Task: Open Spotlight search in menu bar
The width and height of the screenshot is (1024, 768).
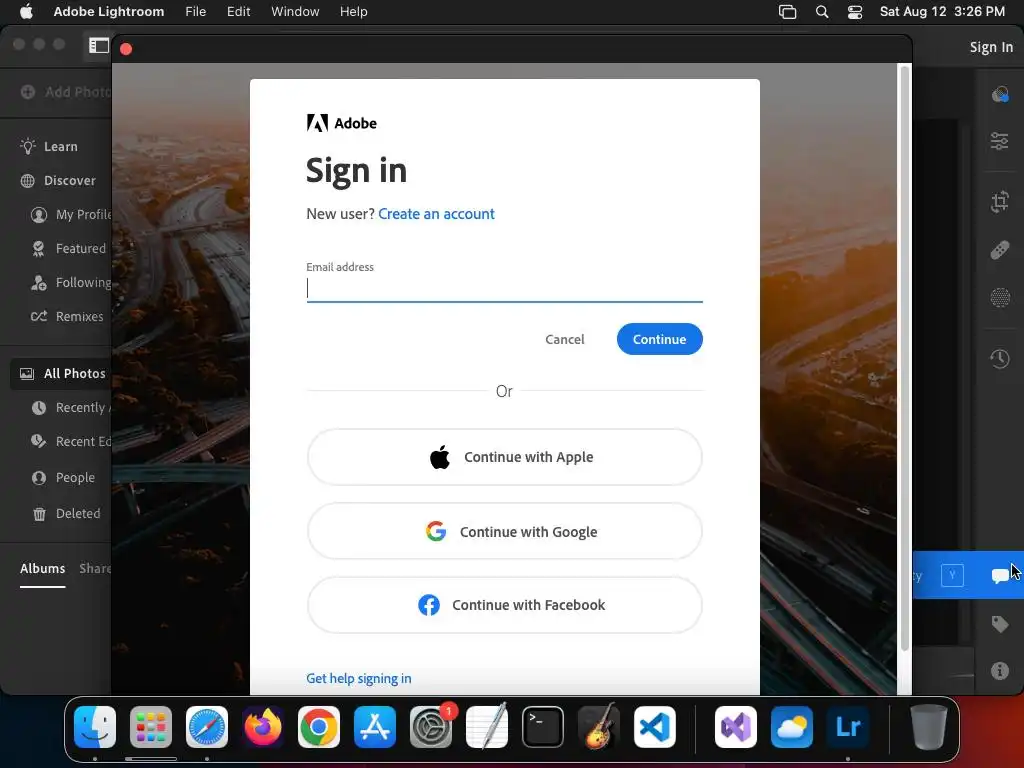Action: pyautogui.click(x=822, y=12)
